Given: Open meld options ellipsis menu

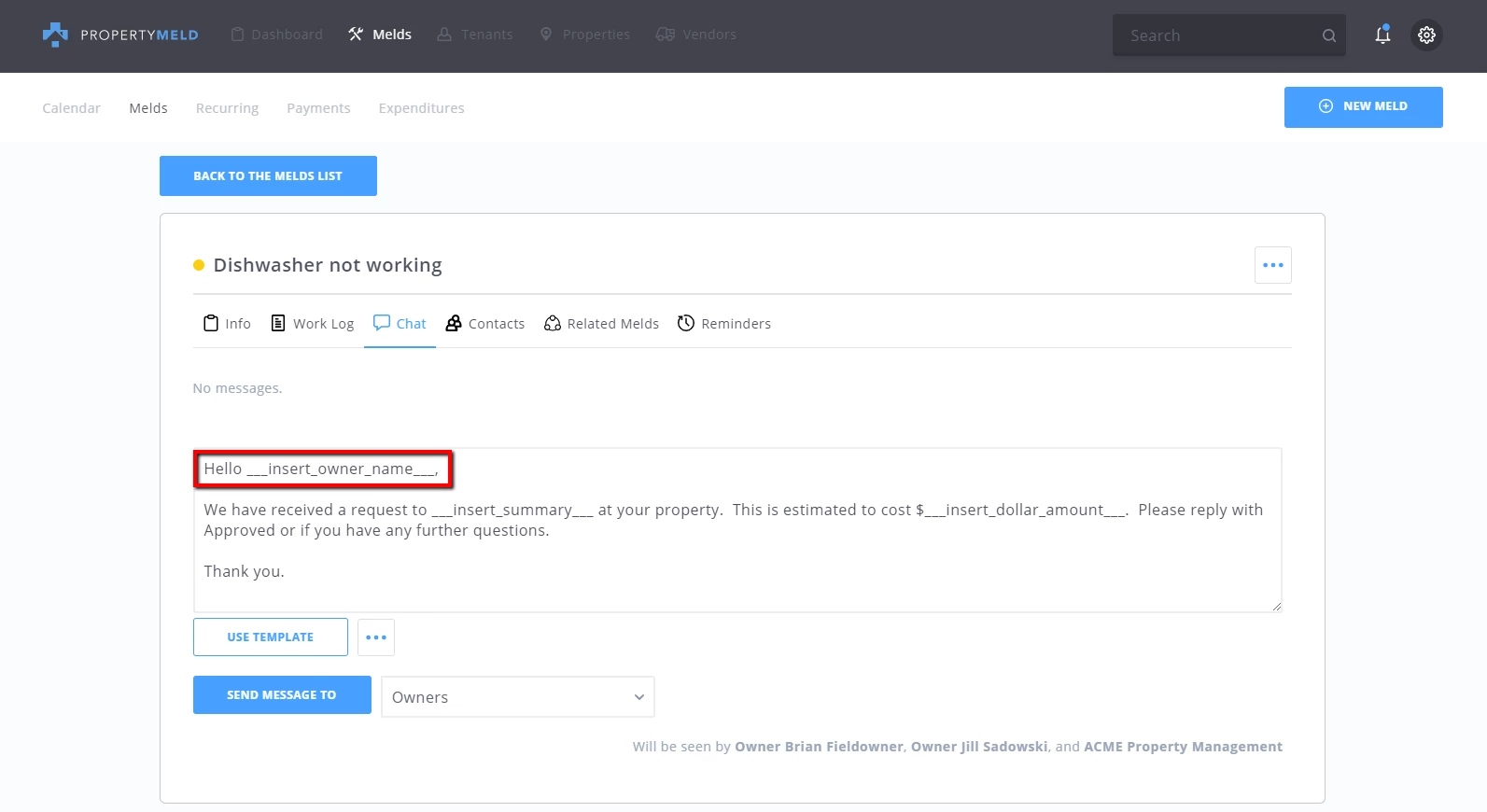Looking at the screenshot, I should [1273, 265].
